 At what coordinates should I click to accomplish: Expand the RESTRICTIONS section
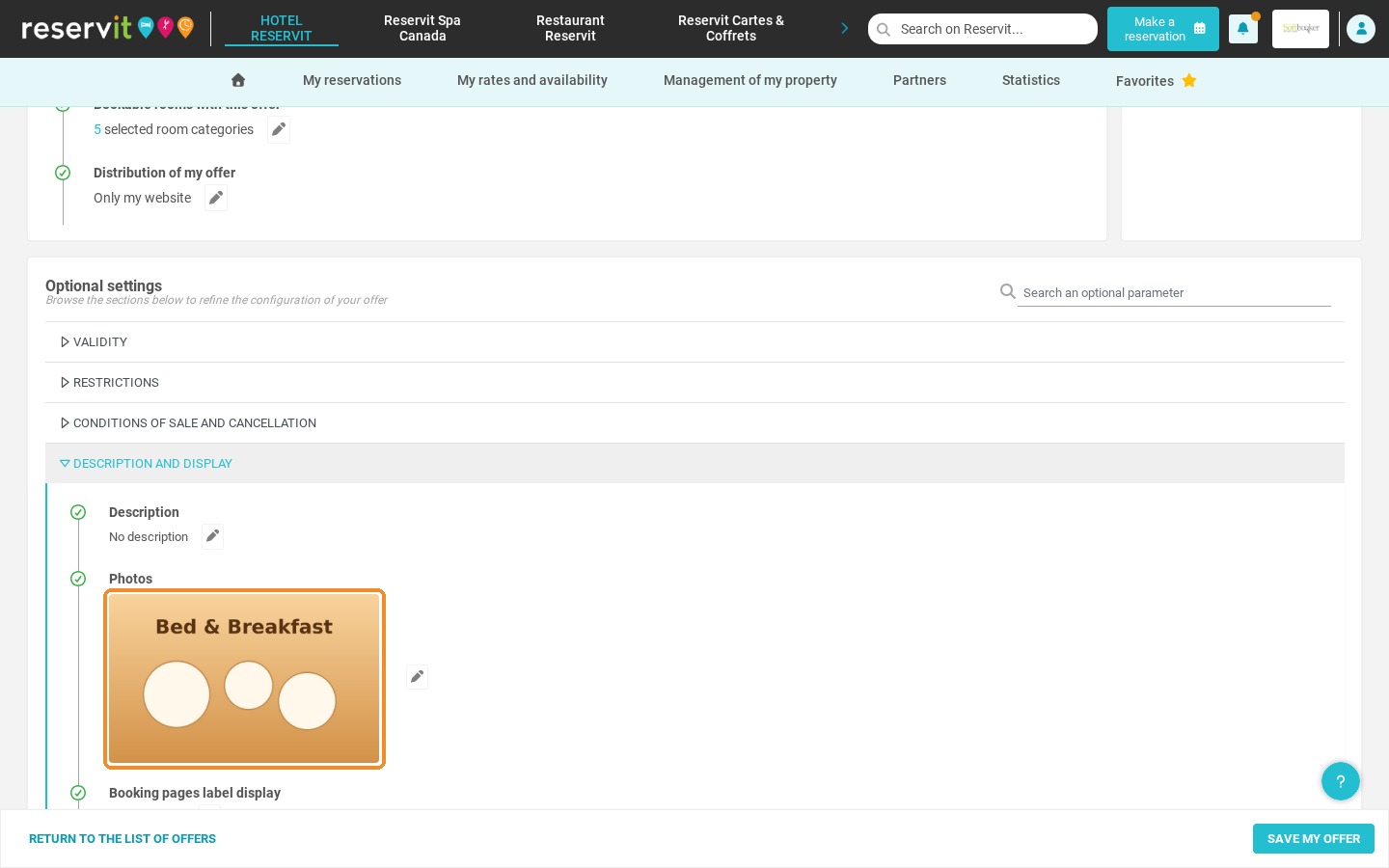(x=694, y=383)
